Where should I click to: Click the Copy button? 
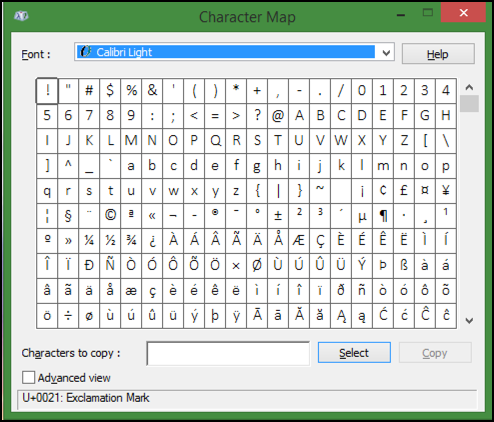pos(435,353)
